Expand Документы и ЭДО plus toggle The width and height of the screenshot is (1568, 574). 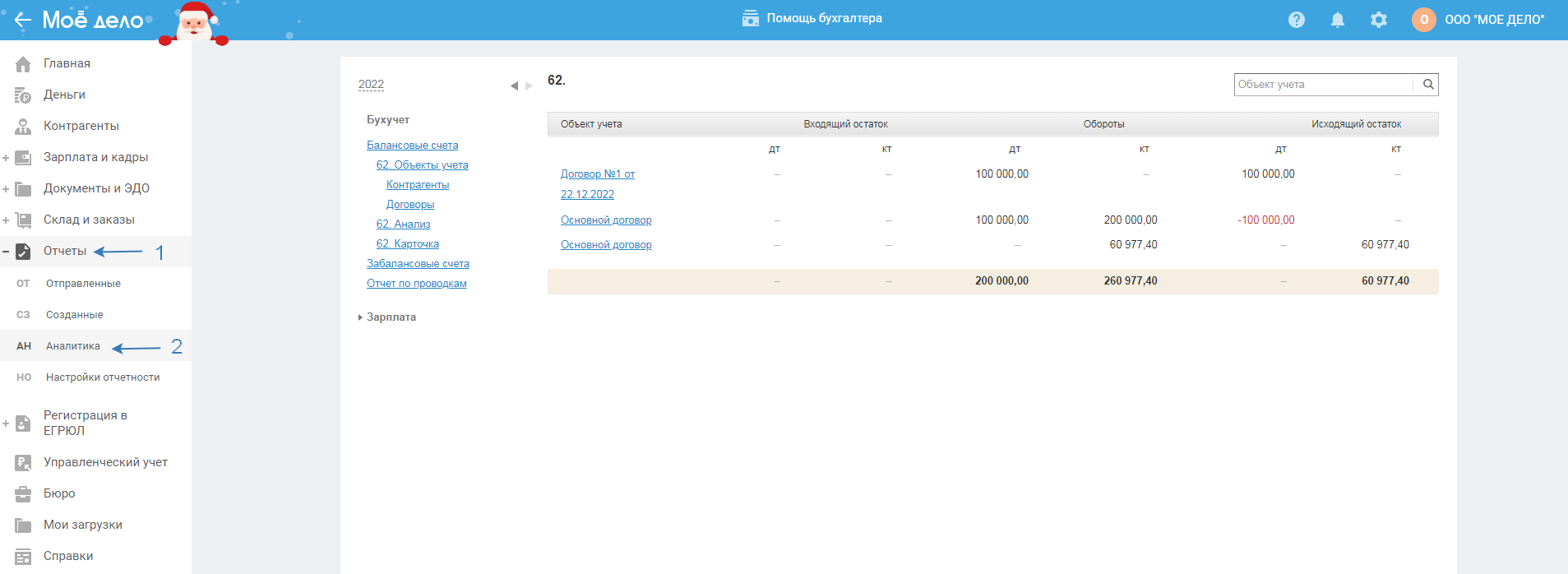[6, 188]
